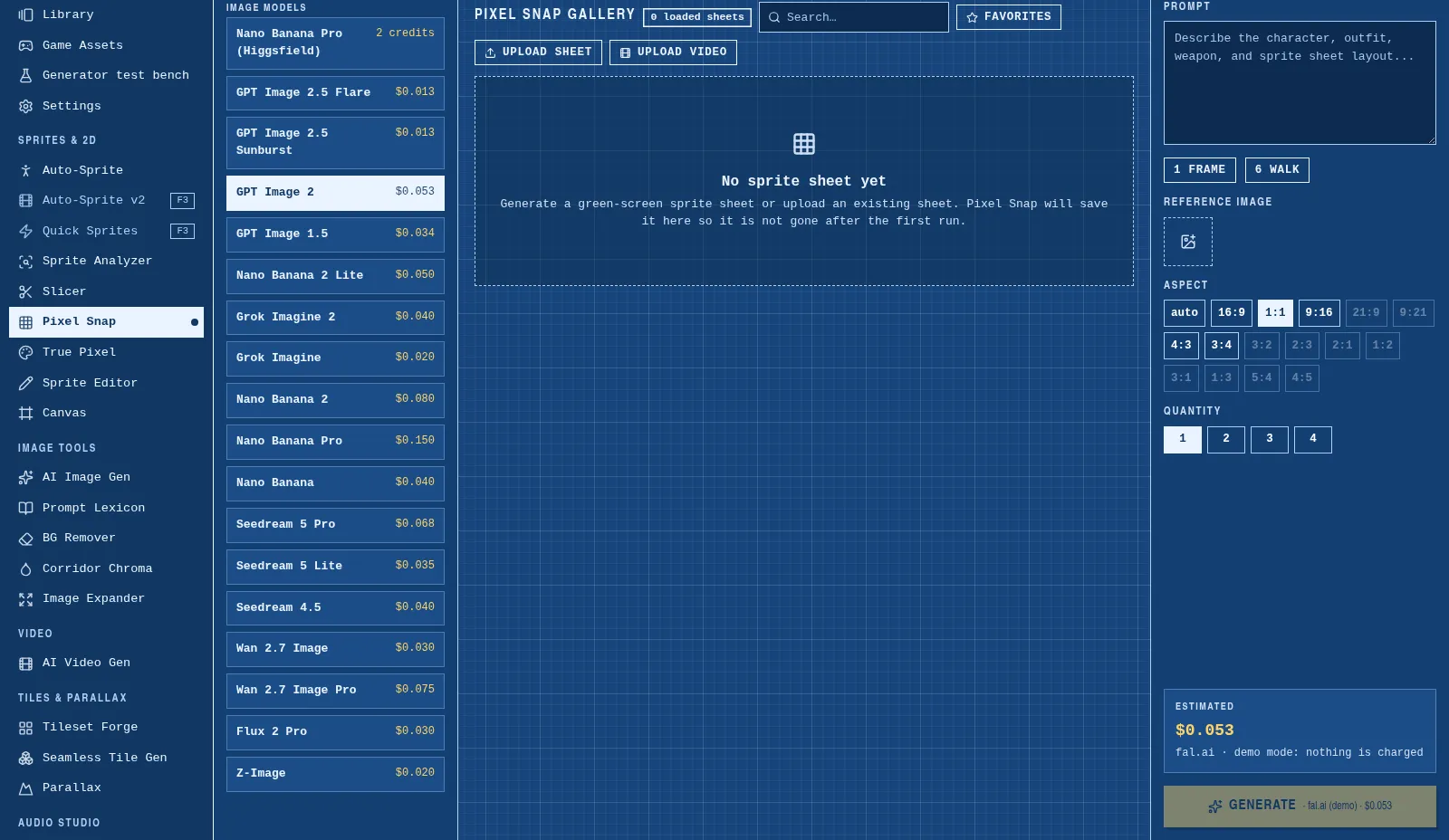Set quantity to 4
The width and height of the screenshot is (1449, 840).
tap(1313, 440)
